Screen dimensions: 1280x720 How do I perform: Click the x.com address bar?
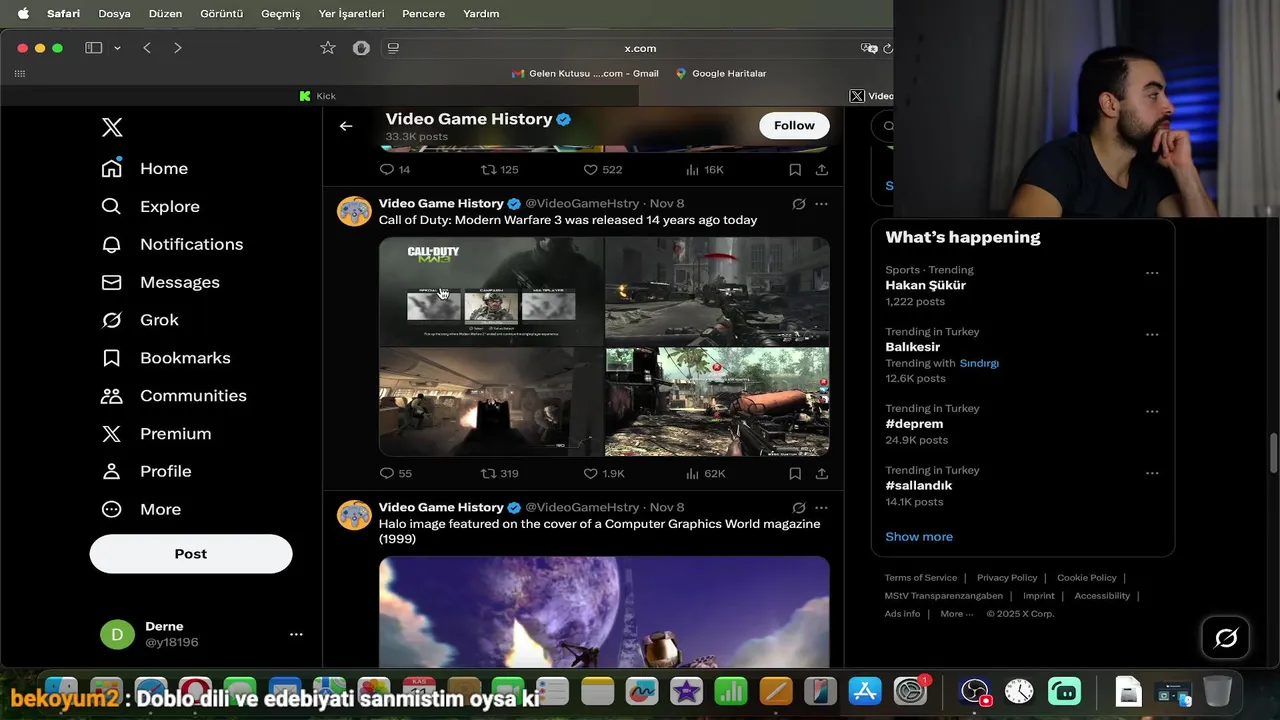(x=640, y=48)
